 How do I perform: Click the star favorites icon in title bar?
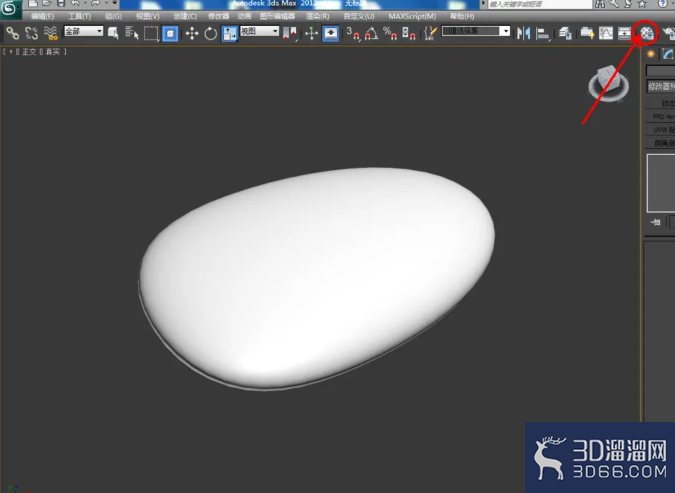point(642,4)
